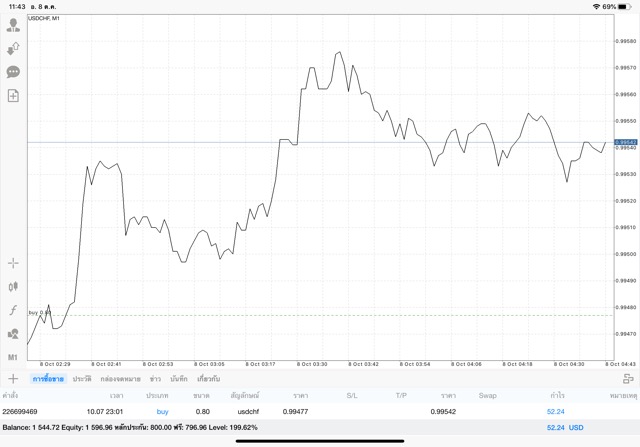The image size is (640, 447).
Task: Add new chart window icon
Action: tap(13, 96)
